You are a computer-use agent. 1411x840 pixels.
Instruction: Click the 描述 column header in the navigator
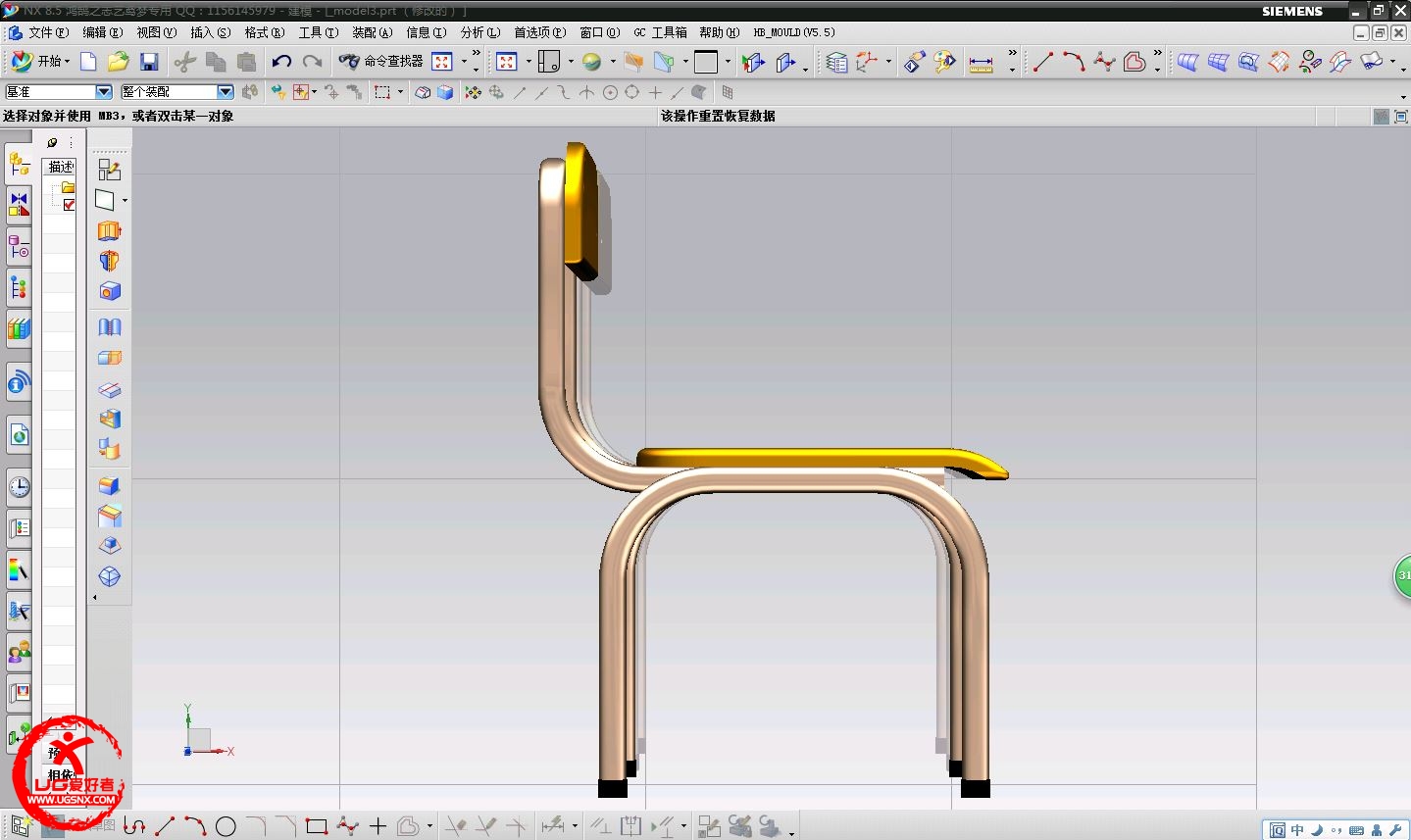[x=61, y=167]
